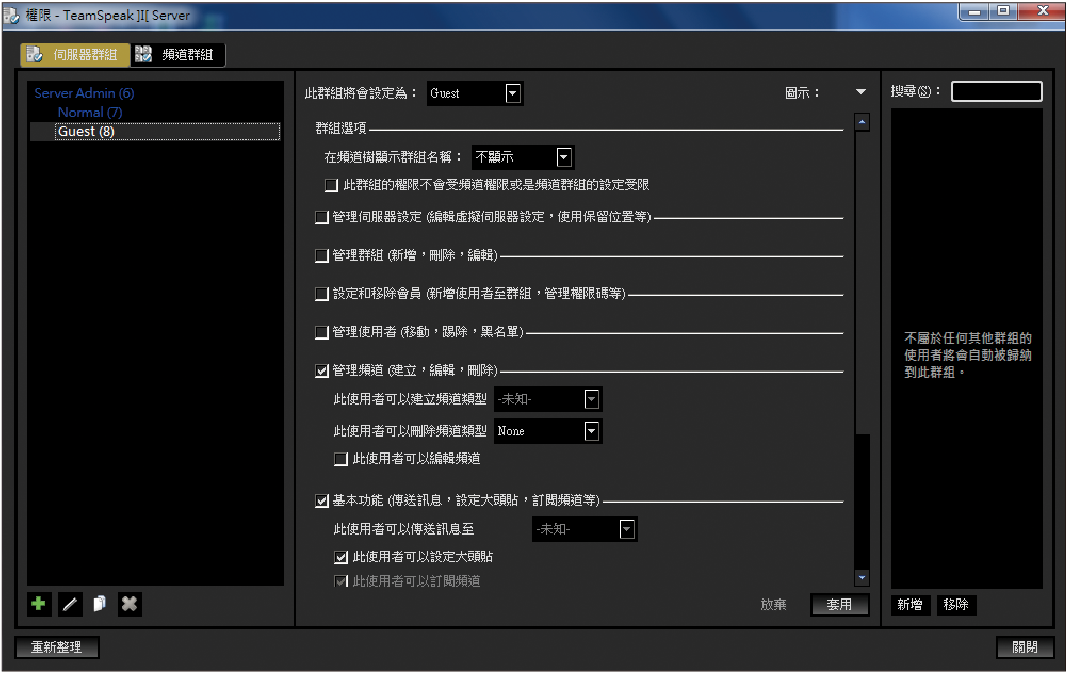Click the 重新整理 refresh button
The image size is (1069, 675).
(57, 647)
